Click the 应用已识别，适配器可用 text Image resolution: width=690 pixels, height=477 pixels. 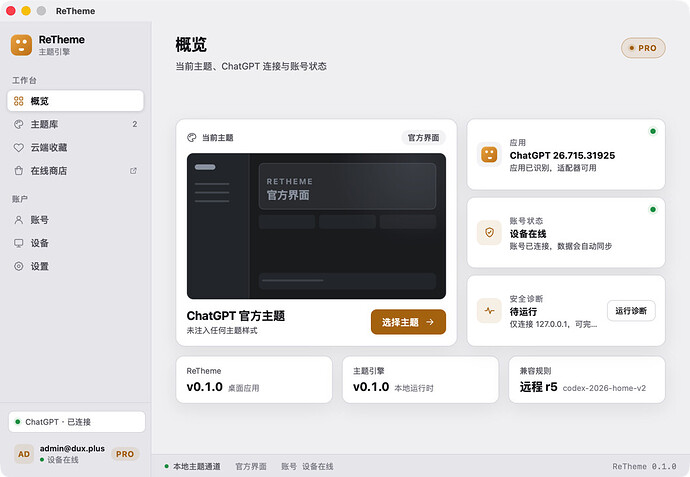click(x=553, y=168)
